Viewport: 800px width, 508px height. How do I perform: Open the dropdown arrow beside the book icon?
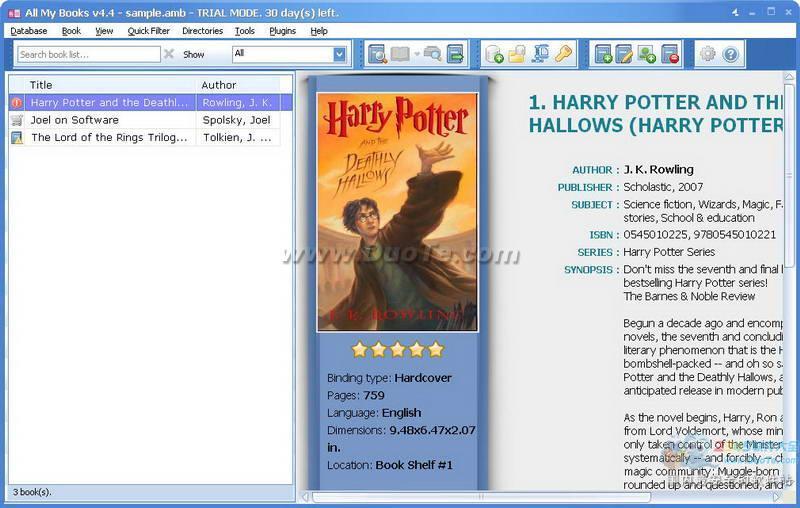click(x=416, y=54)
